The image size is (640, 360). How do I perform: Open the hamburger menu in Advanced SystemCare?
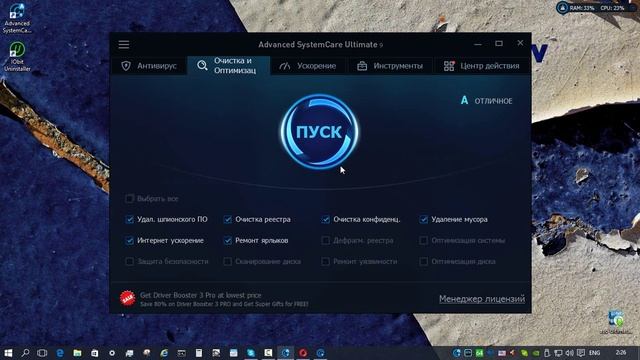(x=124, y=44)
